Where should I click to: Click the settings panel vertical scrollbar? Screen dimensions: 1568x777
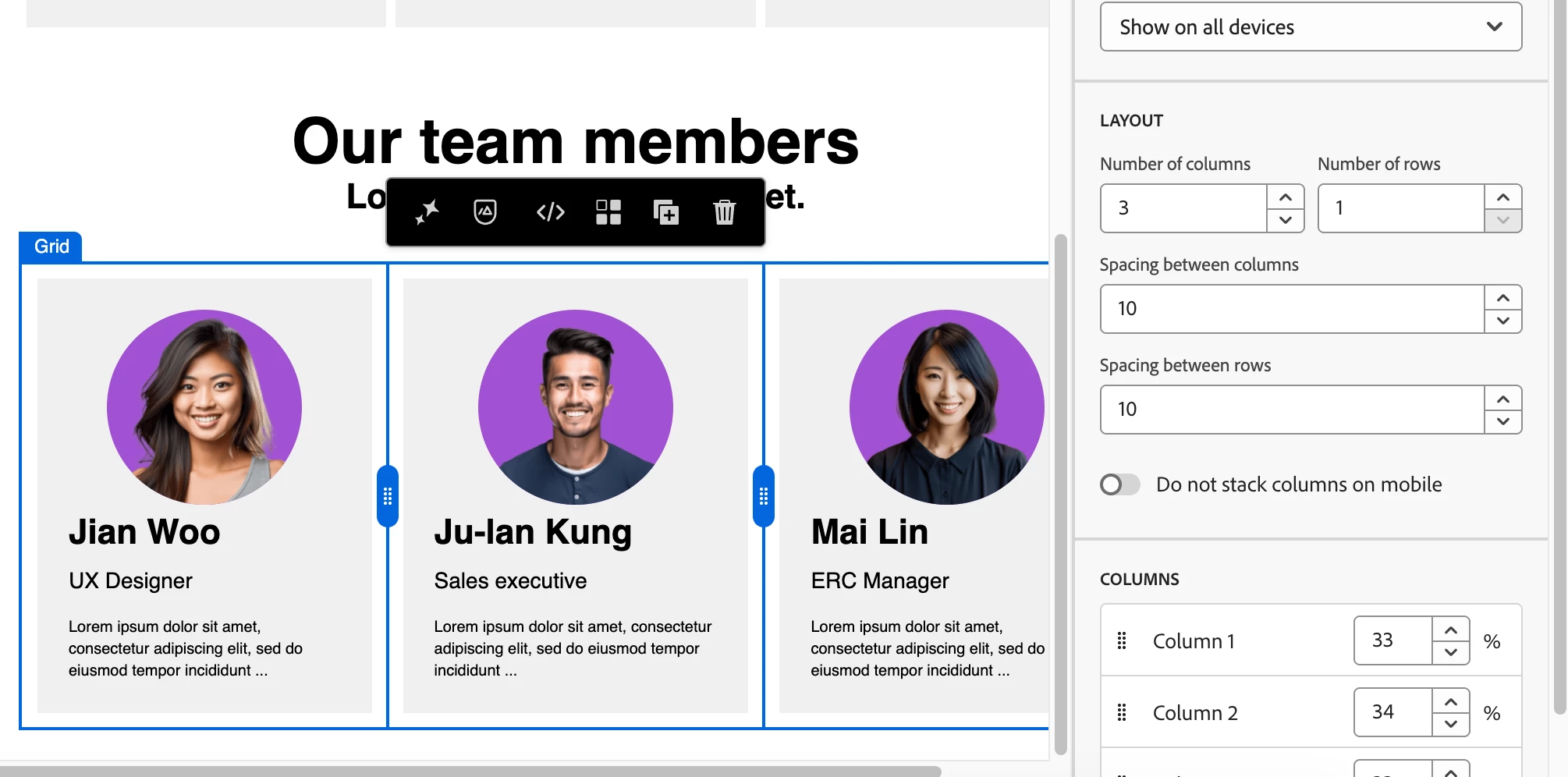(1559, 357)
